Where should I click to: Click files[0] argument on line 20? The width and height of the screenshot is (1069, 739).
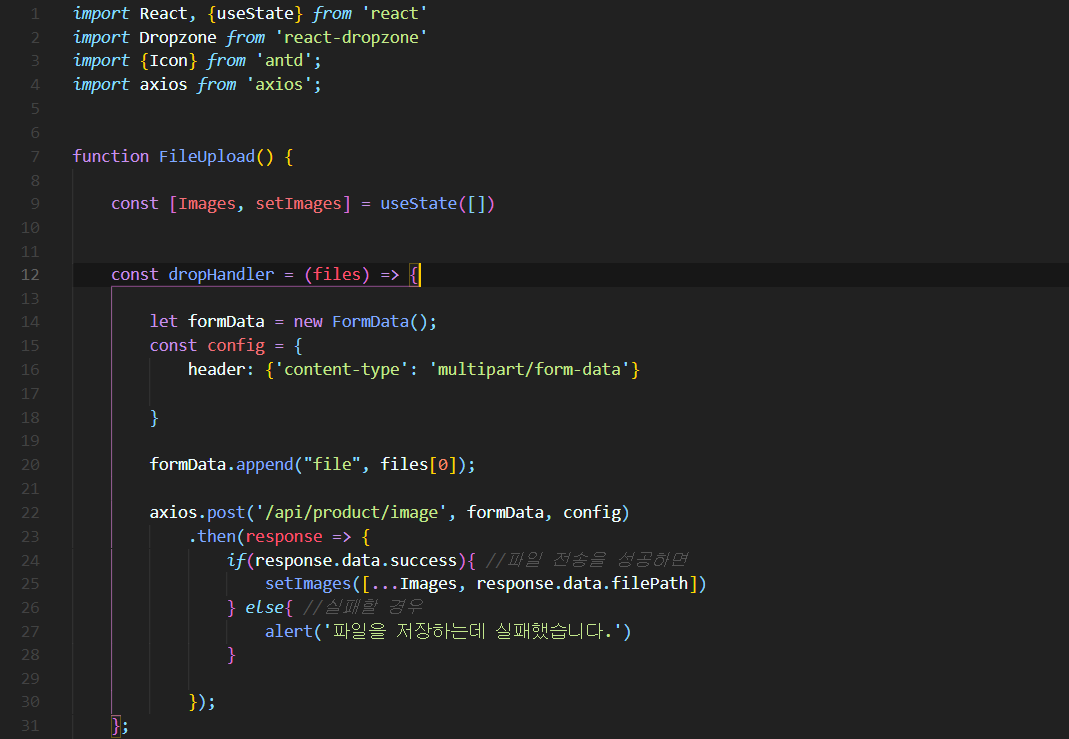(x=419, y=464)
